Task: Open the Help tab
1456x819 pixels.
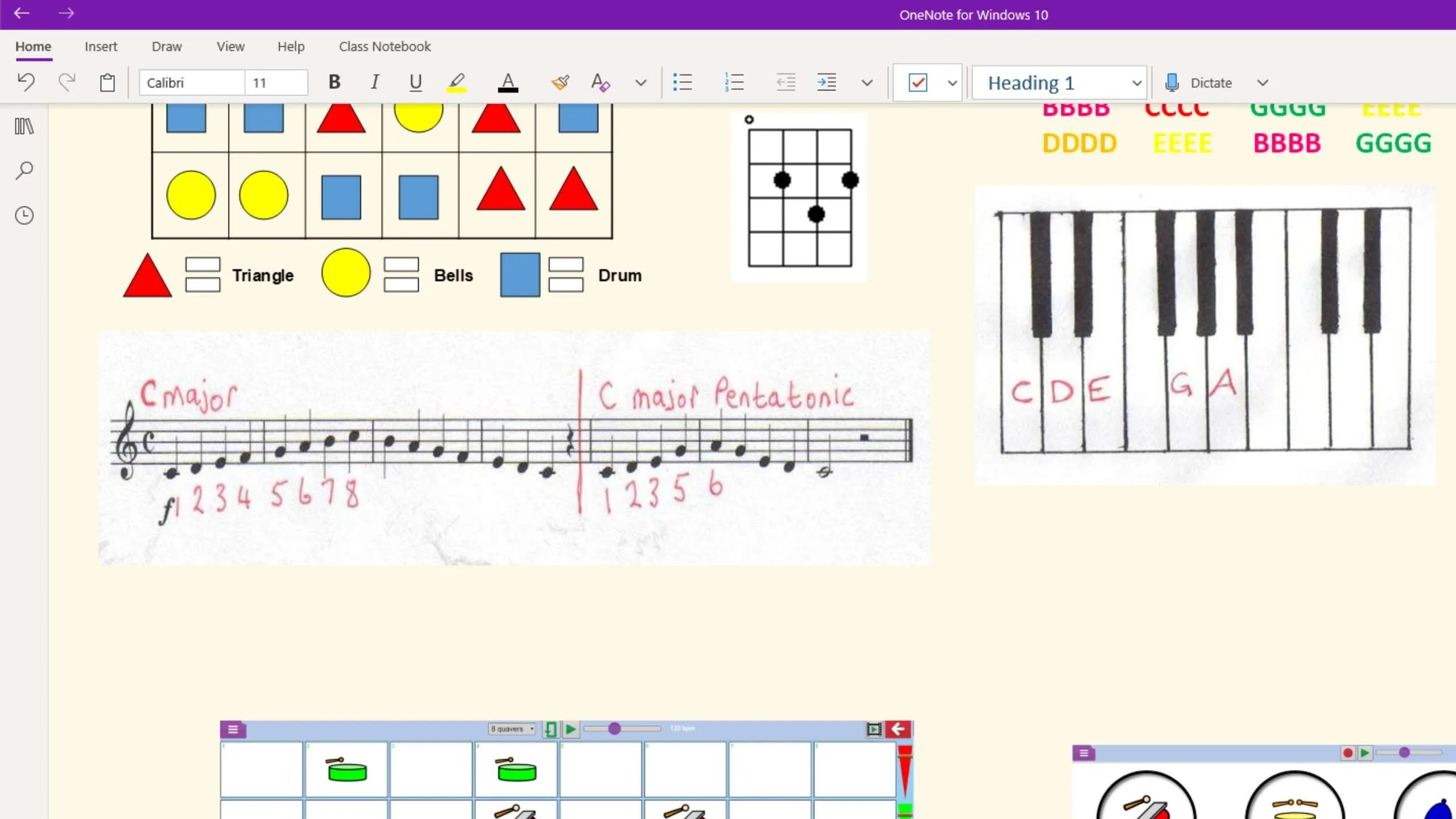Action: (x=291, y=47)
